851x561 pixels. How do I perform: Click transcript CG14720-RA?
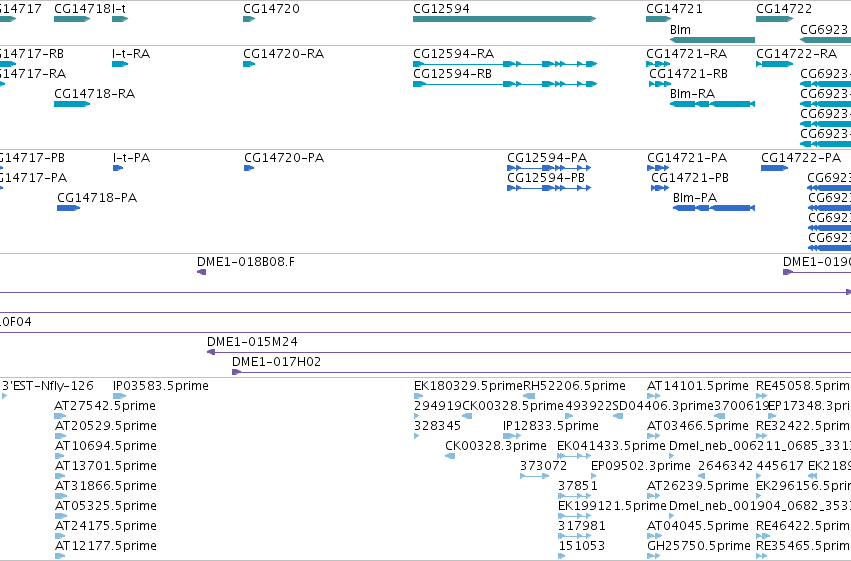[x=249, y=64]
